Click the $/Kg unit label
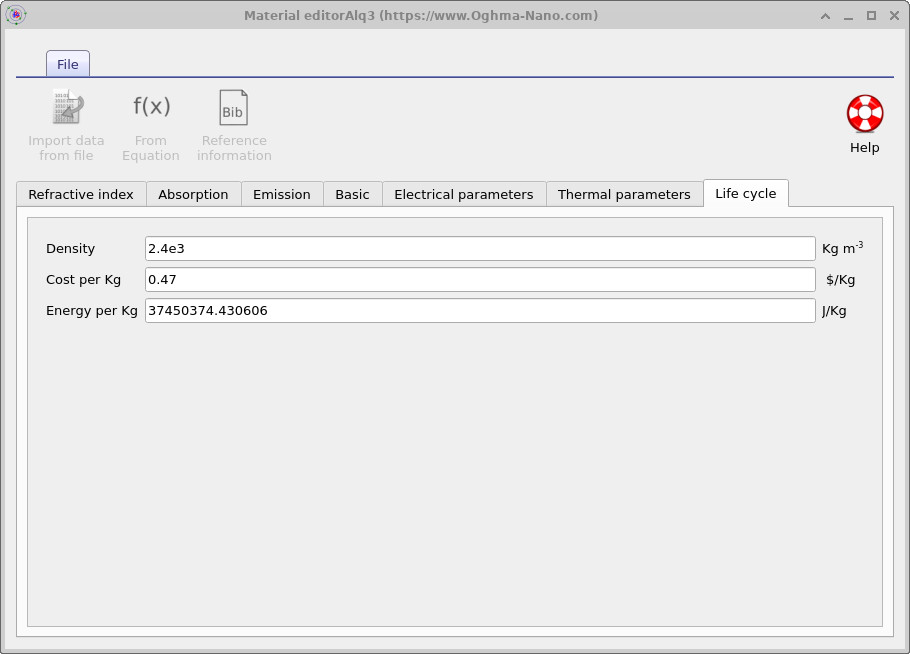The image size is (910, 654). (x=841, y=279)
